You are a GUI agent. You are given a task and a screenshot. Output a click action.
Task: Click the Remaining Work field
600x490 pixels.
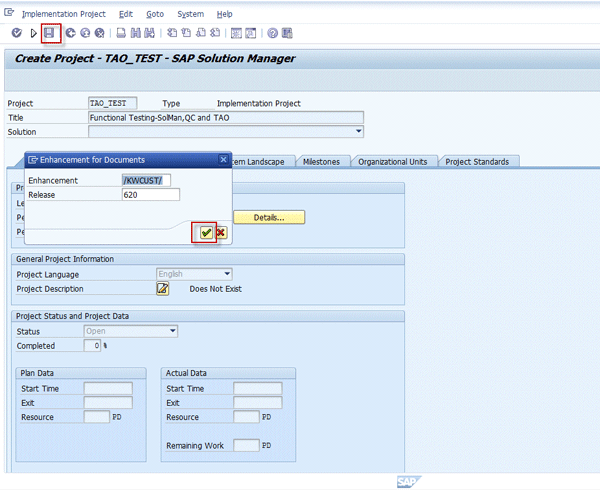(x=246, y=445)
